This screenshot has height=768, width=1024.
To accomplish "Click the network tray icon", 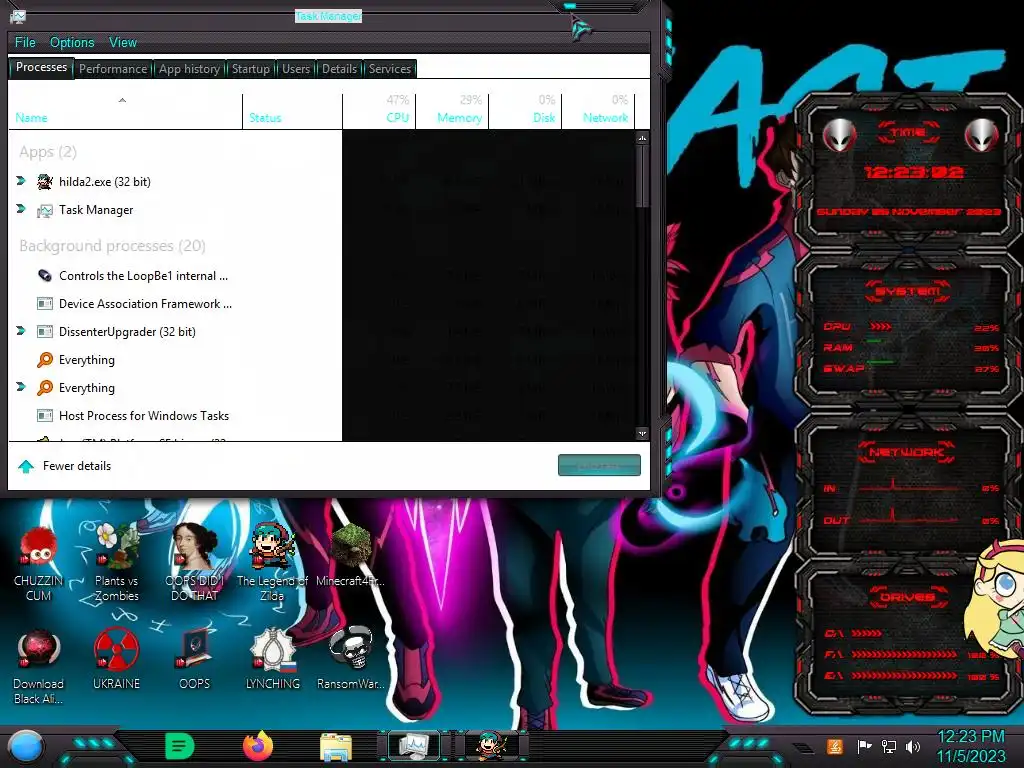I will [889, 746].
